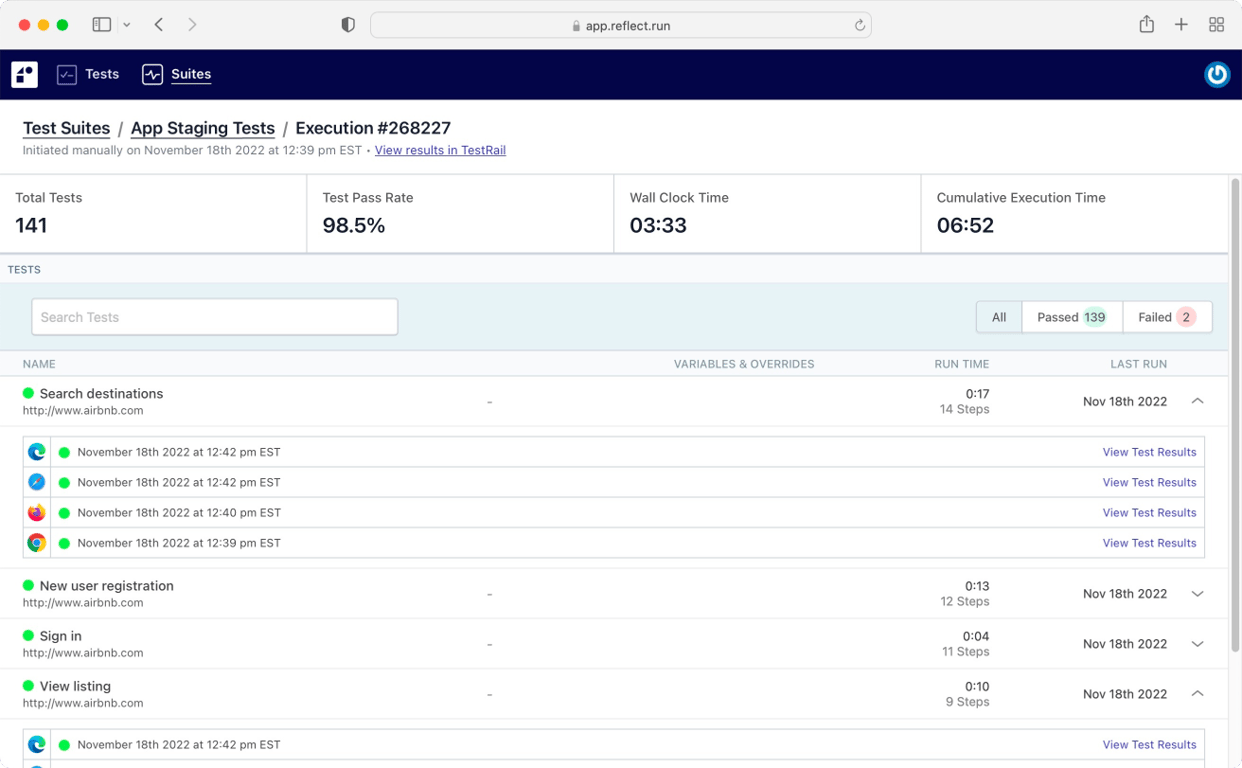Filter by Passed 139 tests
Screen dimensions: 1242x768
(1072, 317)
